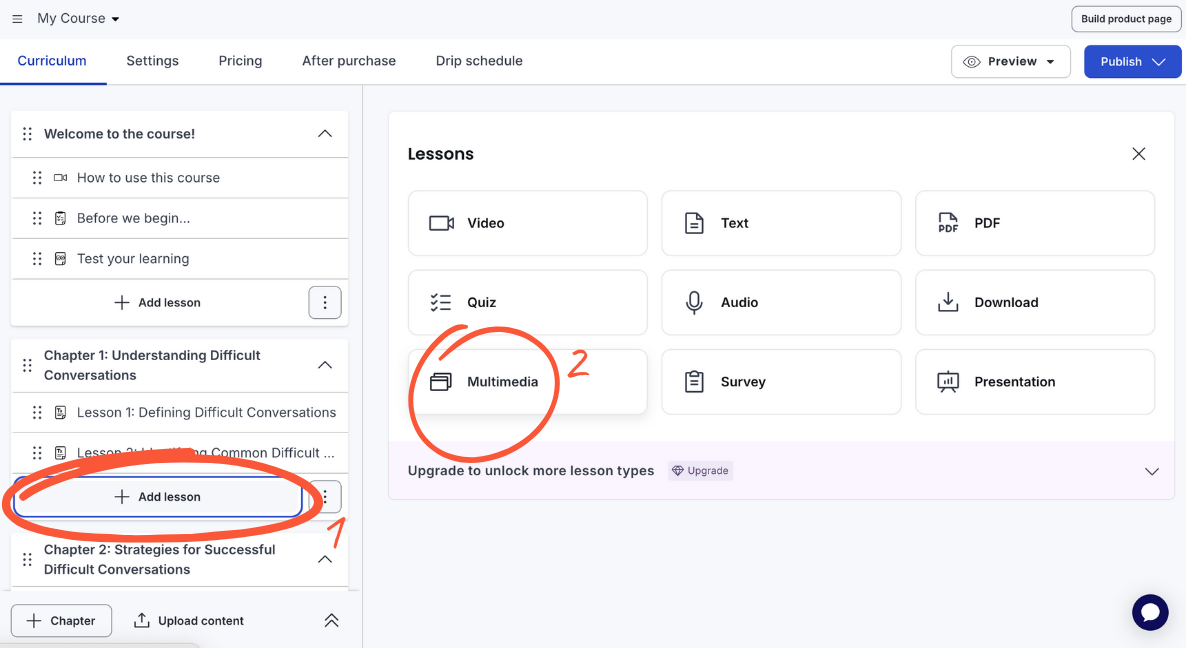Expand upgrade to unlock more lesson types
The height and width of the screenshot is (649, 1187).
(x=1151, y=471)
